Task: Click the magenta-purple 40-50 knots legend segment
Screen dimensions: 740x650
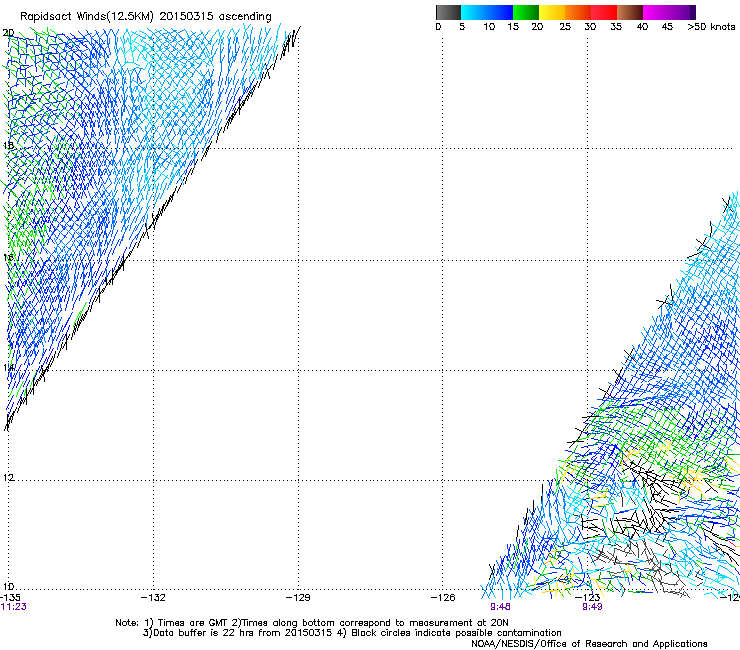Action: tap(669, 12)
